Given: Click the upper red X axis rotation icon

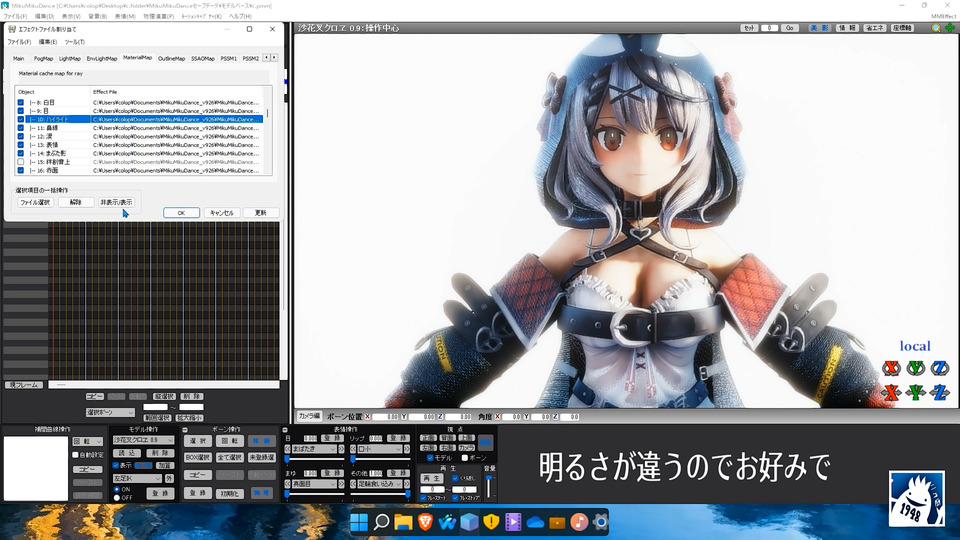Looking at the screenshot, I should [x=891, y=368].
